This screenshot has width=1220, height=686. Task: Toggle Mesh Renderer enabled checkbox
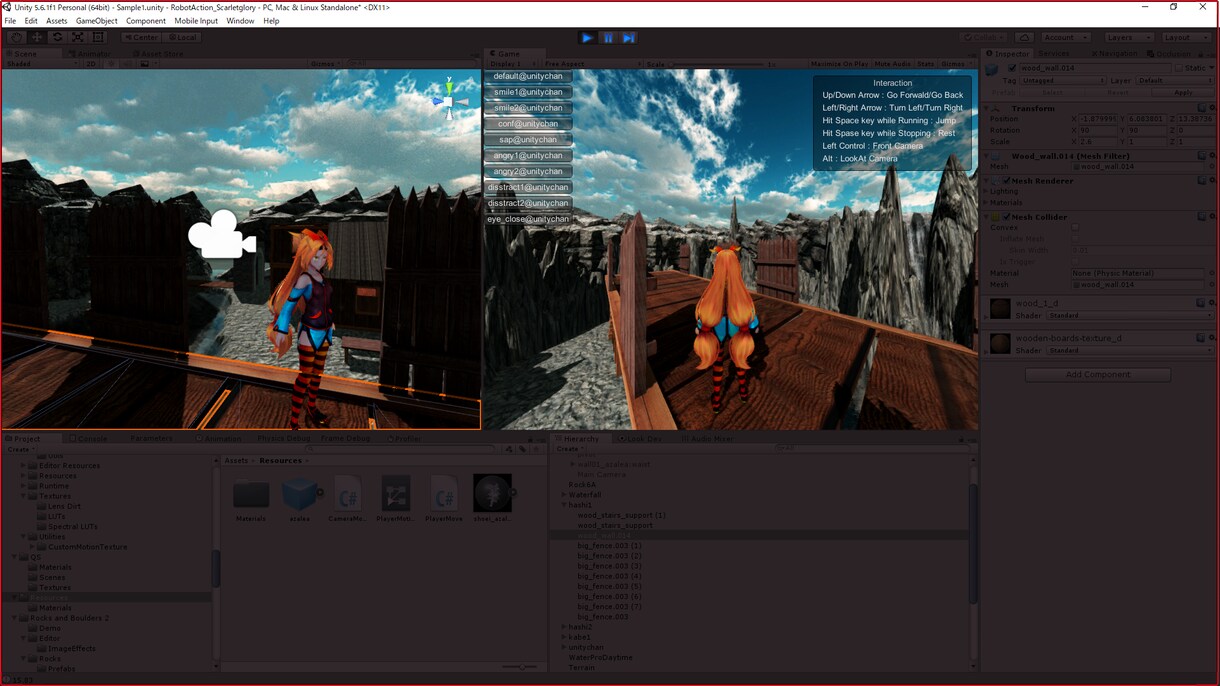click(x=1007, y=181)
